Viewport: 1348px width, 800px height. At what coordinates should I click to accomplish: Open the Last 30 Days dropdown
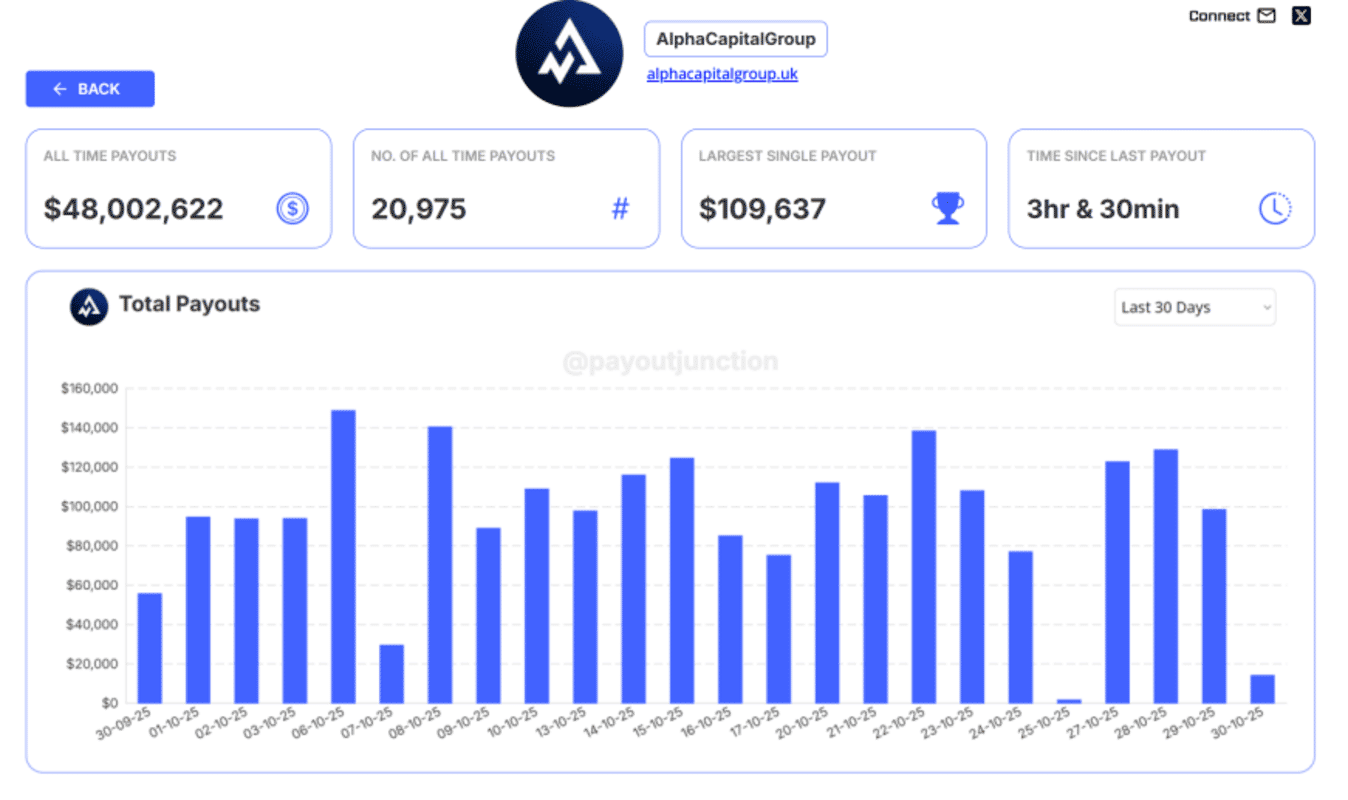point(1195,307)
